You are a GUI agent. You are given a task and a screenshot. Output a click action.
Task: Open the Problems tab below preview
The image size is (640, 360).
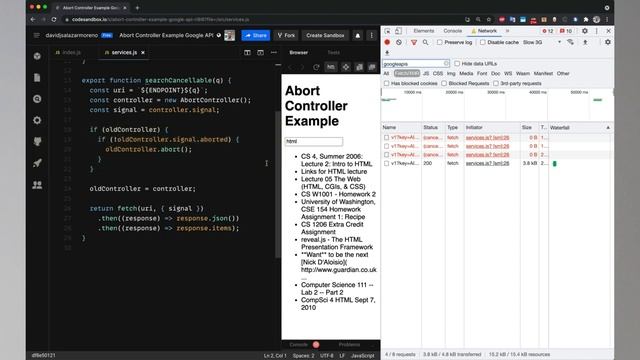349,345
